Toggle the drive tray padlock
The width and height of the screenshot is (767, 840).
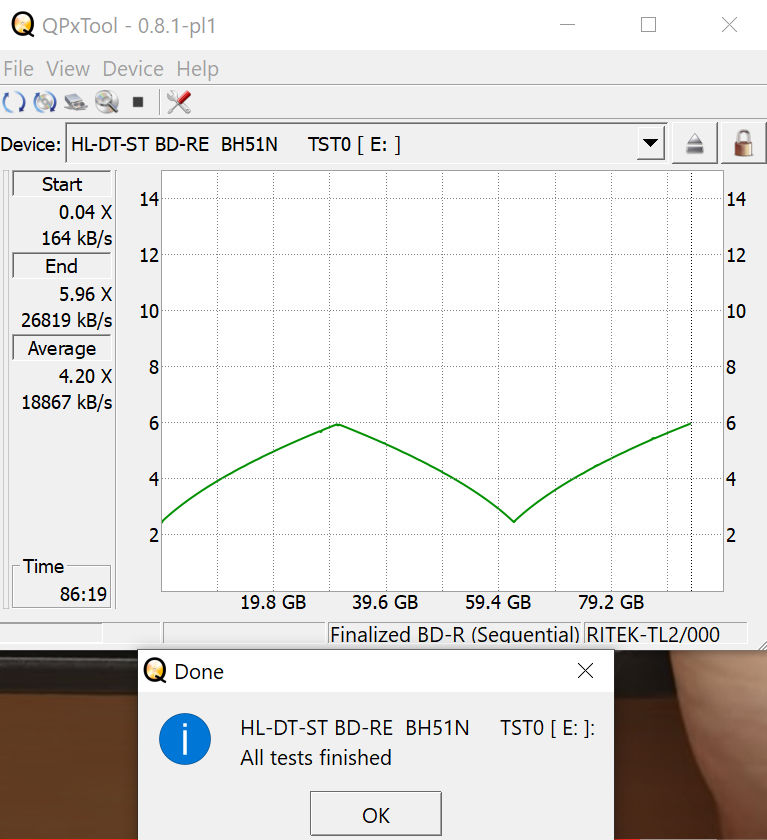tap(742, 144)
